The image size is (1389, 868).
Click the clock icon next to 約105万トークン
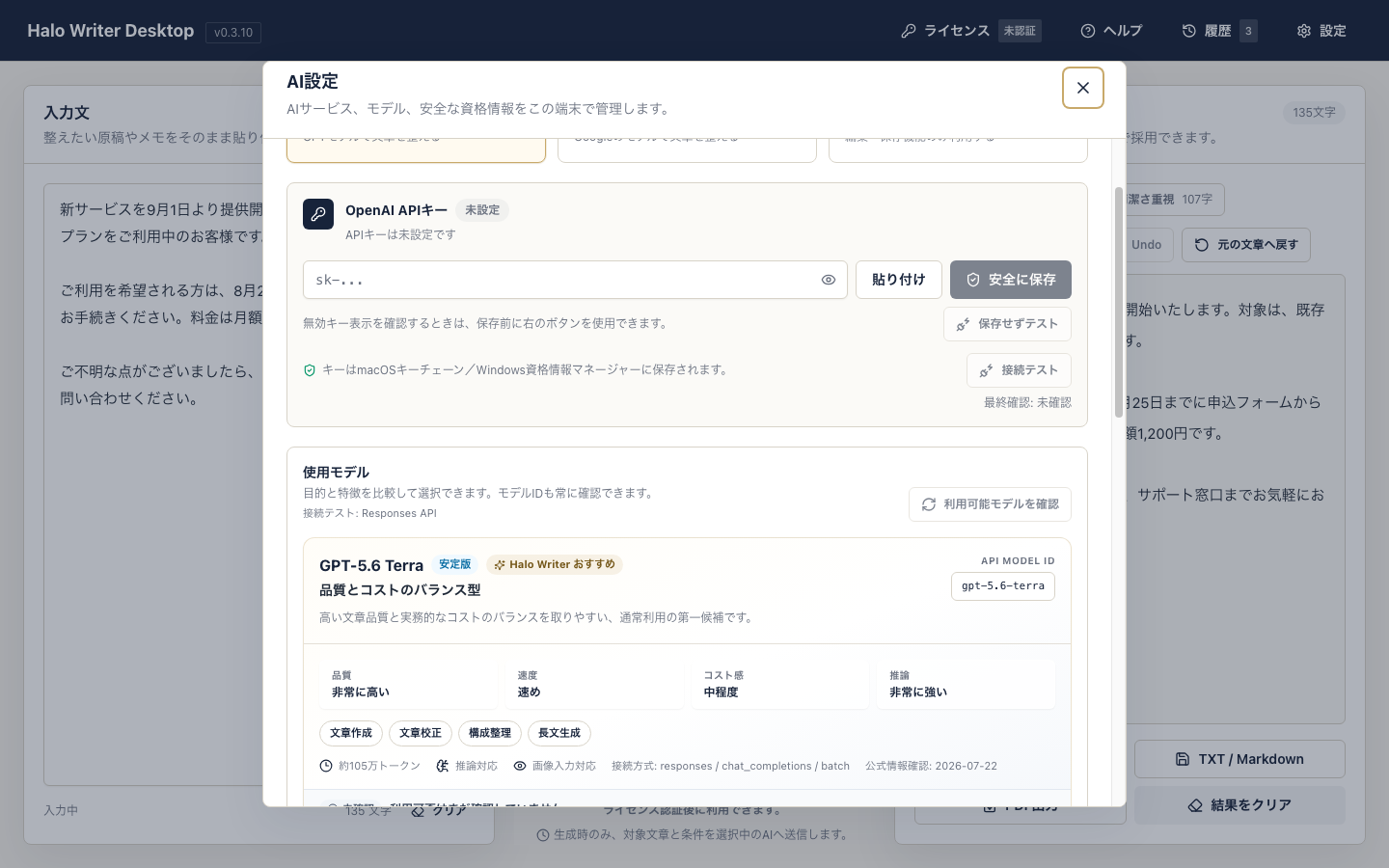pos(326,766)
